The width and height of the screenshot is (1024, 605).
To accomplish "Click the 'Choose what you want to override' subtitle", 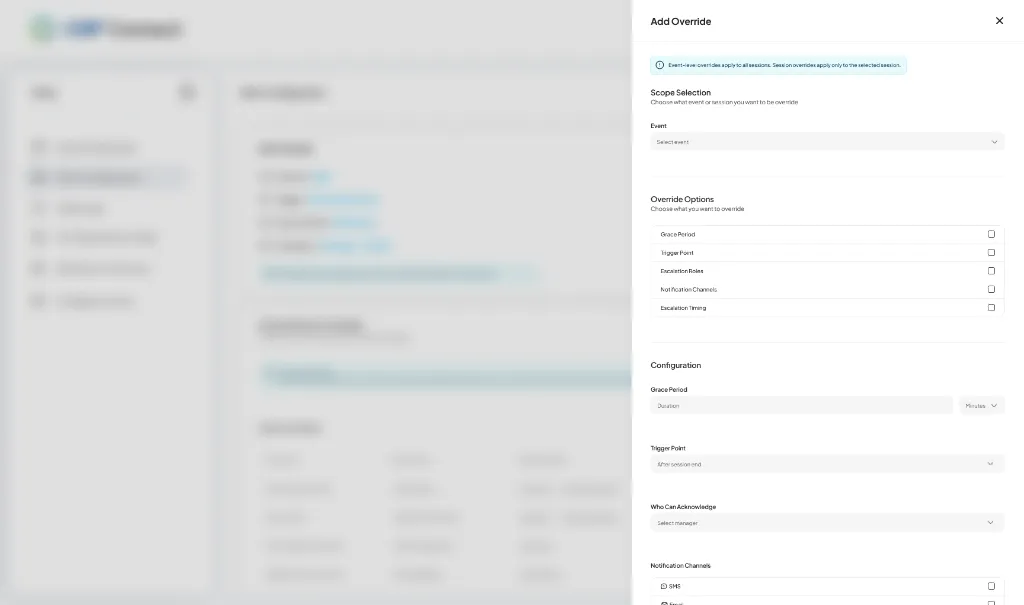I will click(x=697, y=209).
